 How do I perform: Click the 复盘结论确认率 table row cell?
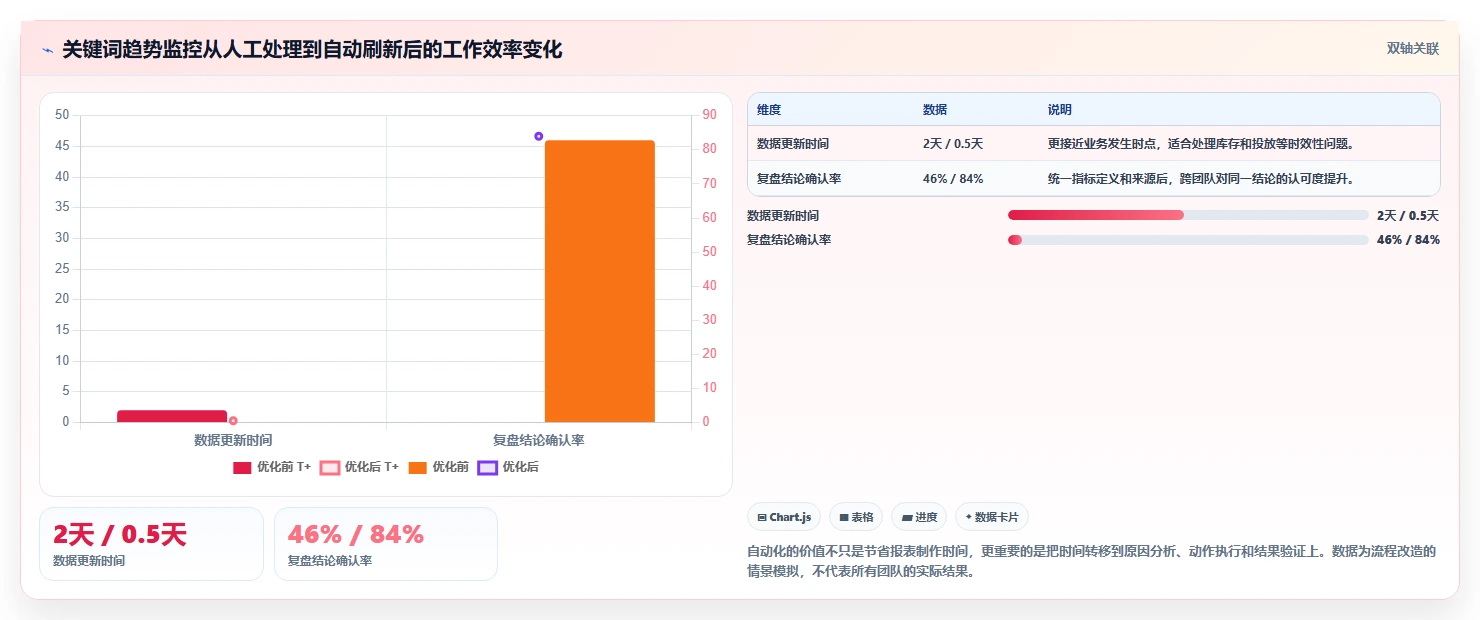pyautogui.click(x=799, y=178)
